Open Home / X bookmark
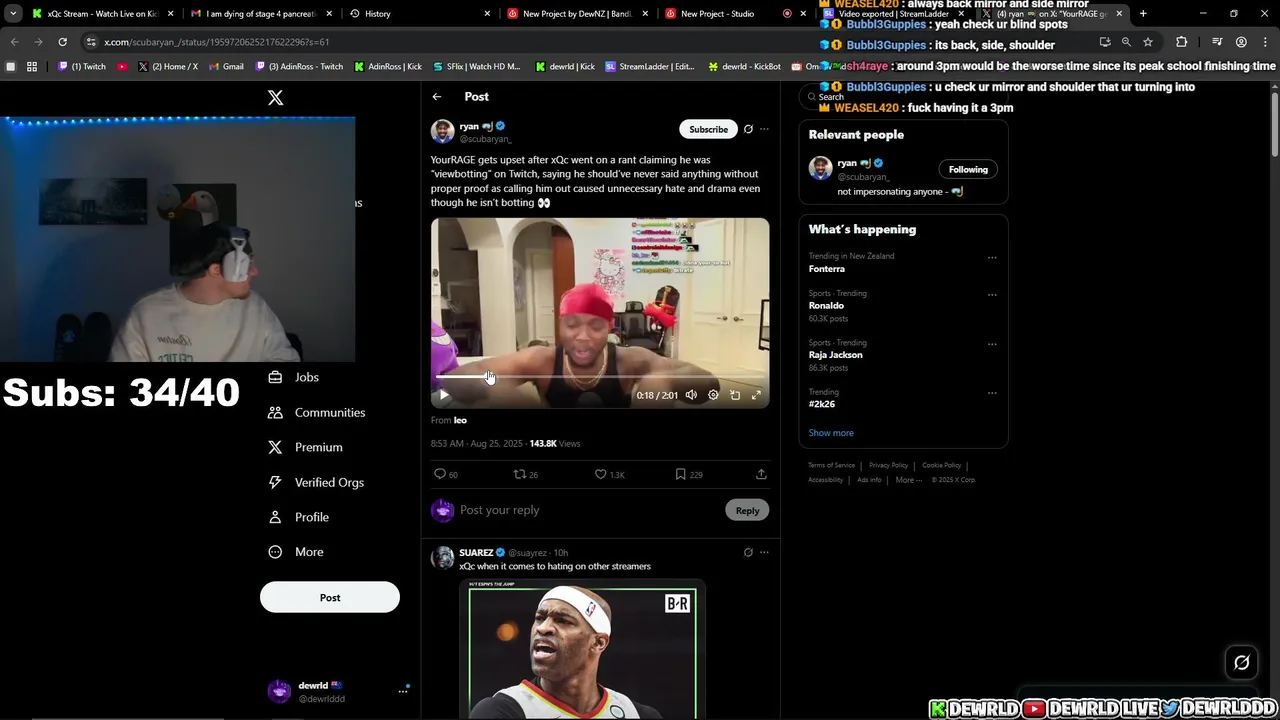 [168, 67]
